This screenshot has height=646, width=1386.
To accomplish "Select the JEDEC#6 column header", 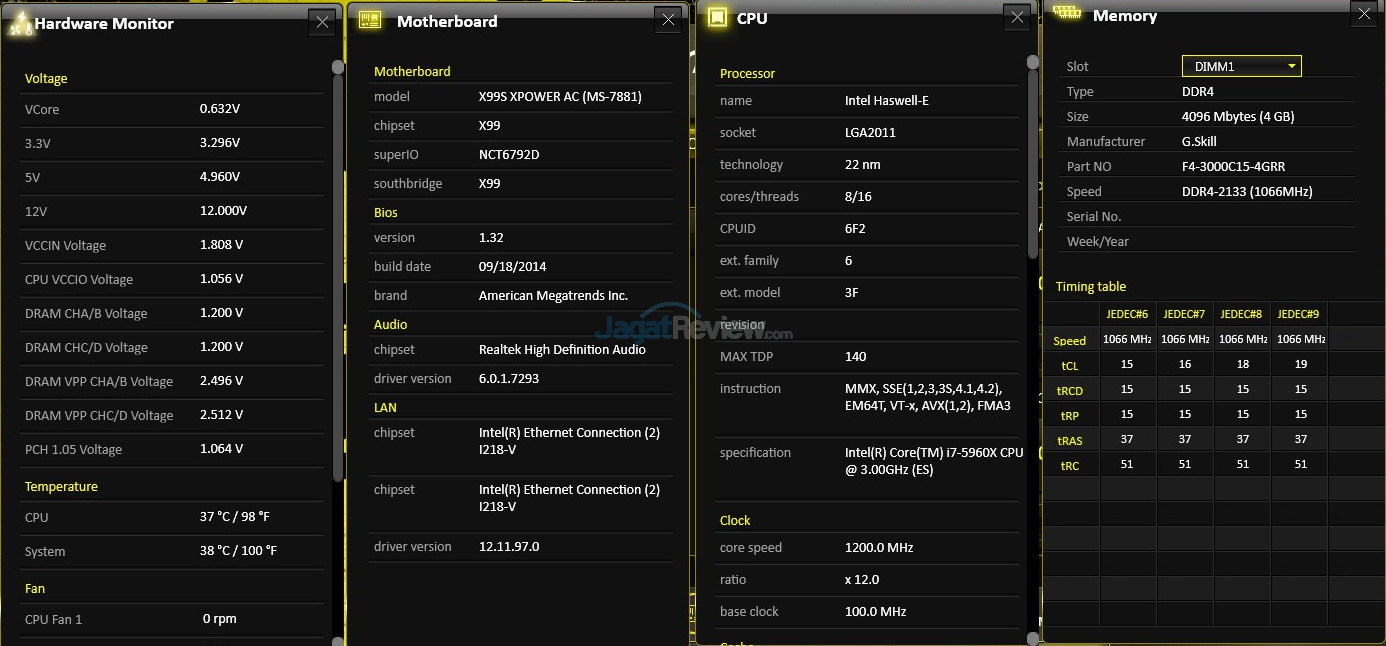I will point(1127,313).
